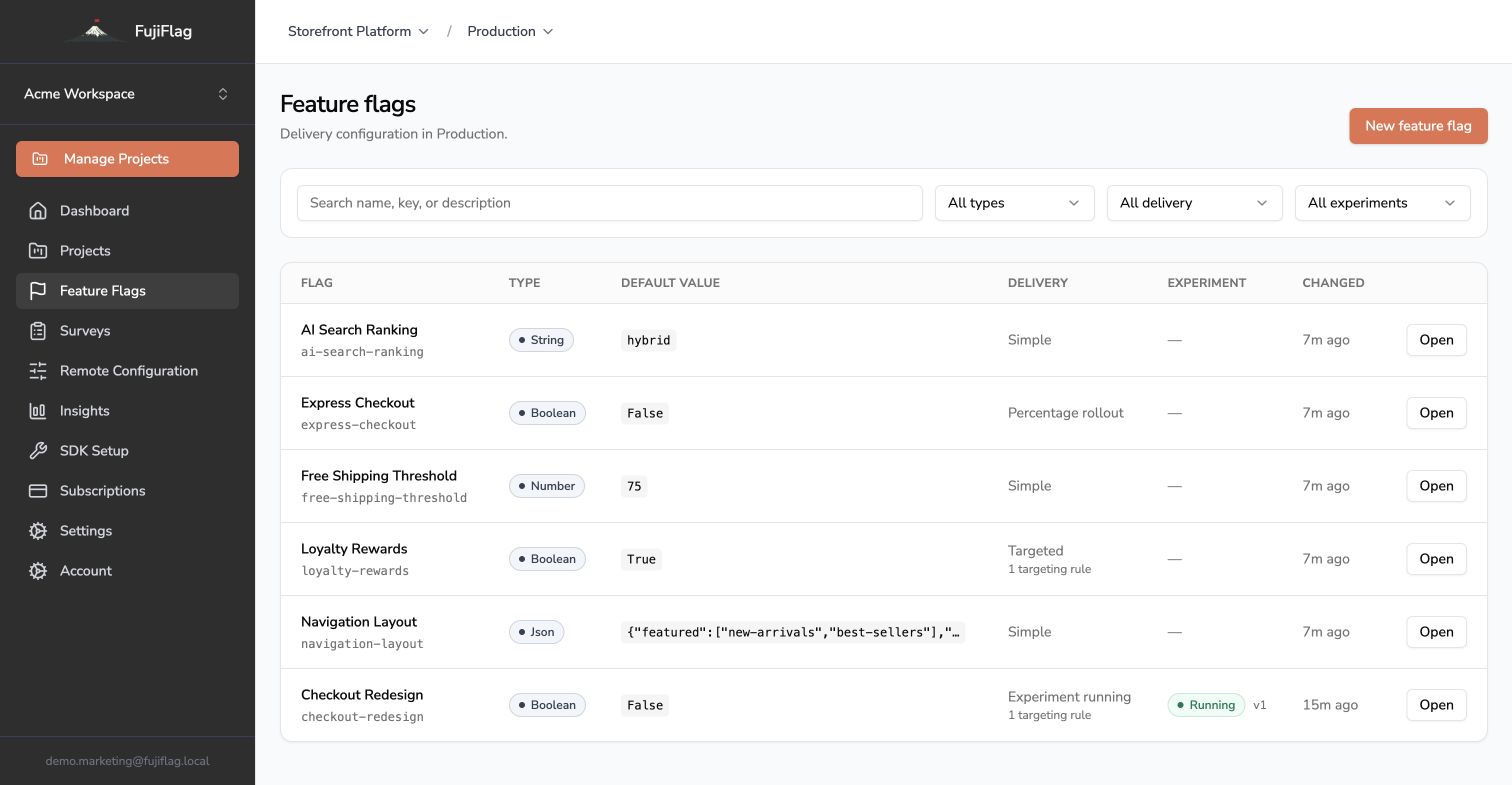This screenshot has width=1512, height=785.
Task: Click the Account gear icon
Action: tap(38, 571)
